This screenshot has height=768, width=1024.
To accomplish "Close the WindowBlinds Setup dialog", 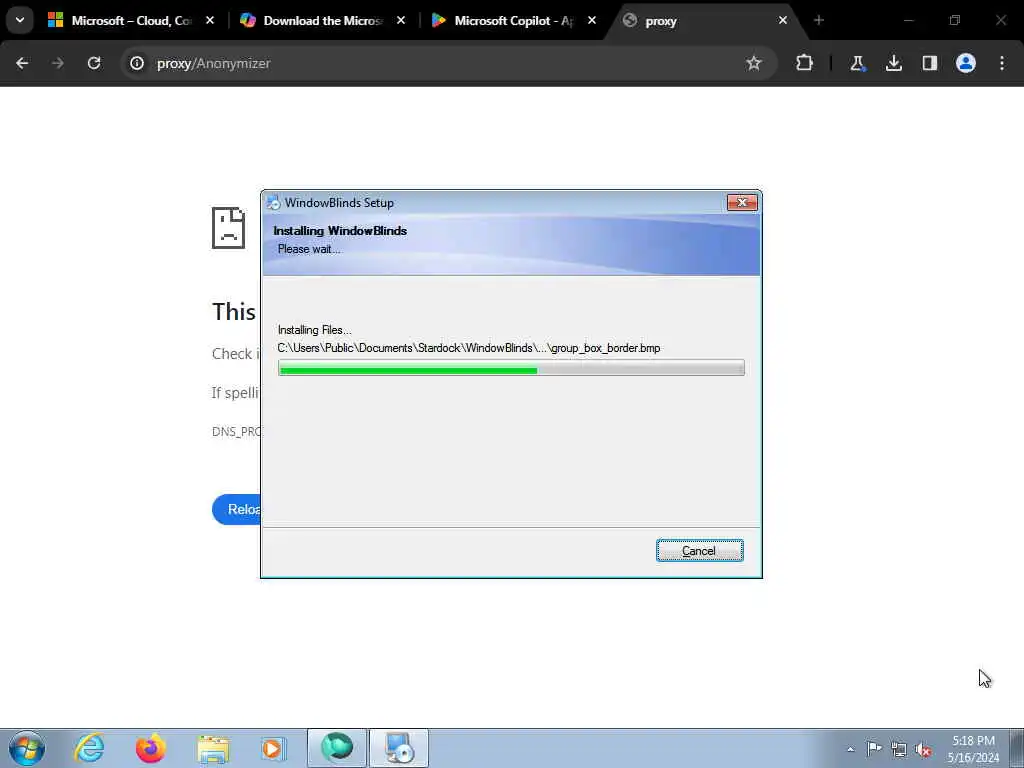I will (742, 202).
